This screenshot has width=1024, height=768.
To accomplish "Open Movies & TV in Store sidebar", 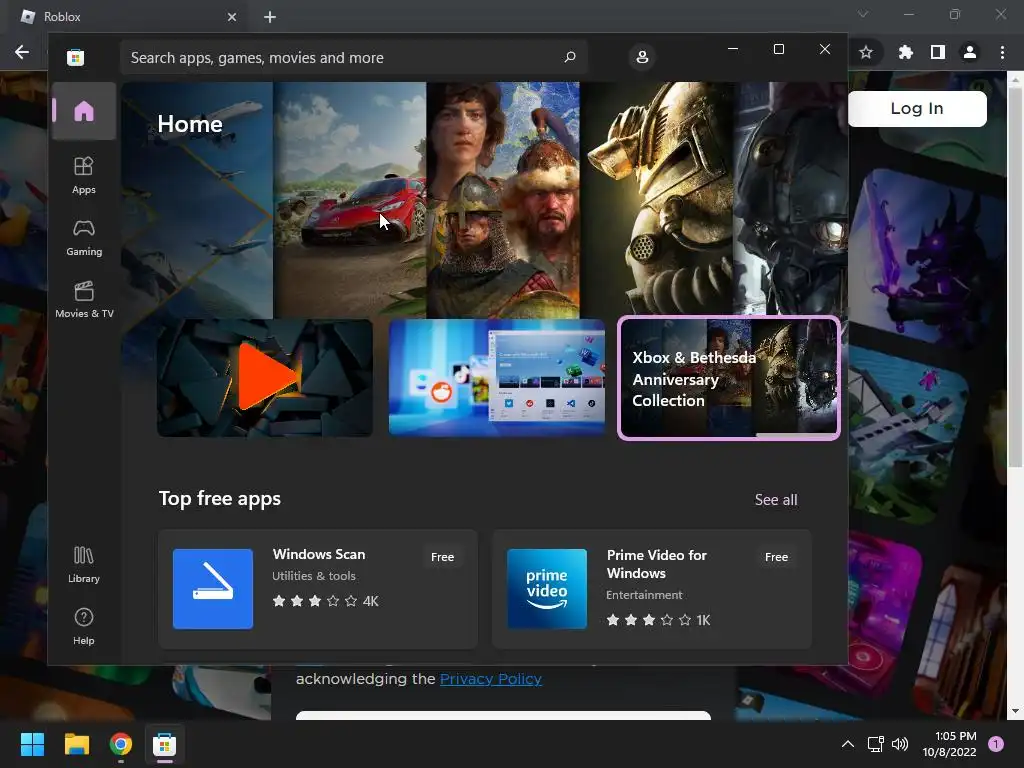I will pyautogui.click(x=84, y=300).
